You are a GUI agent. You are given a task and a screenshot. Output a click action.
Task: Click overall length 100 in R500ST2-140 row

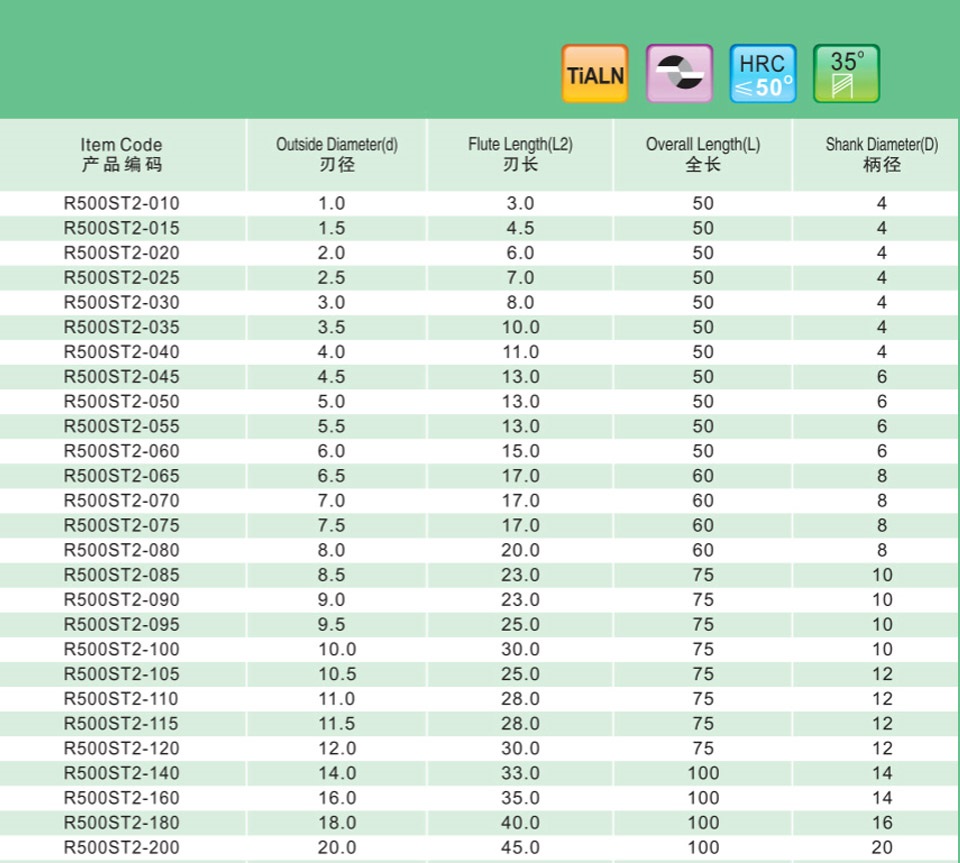(703, 774)
